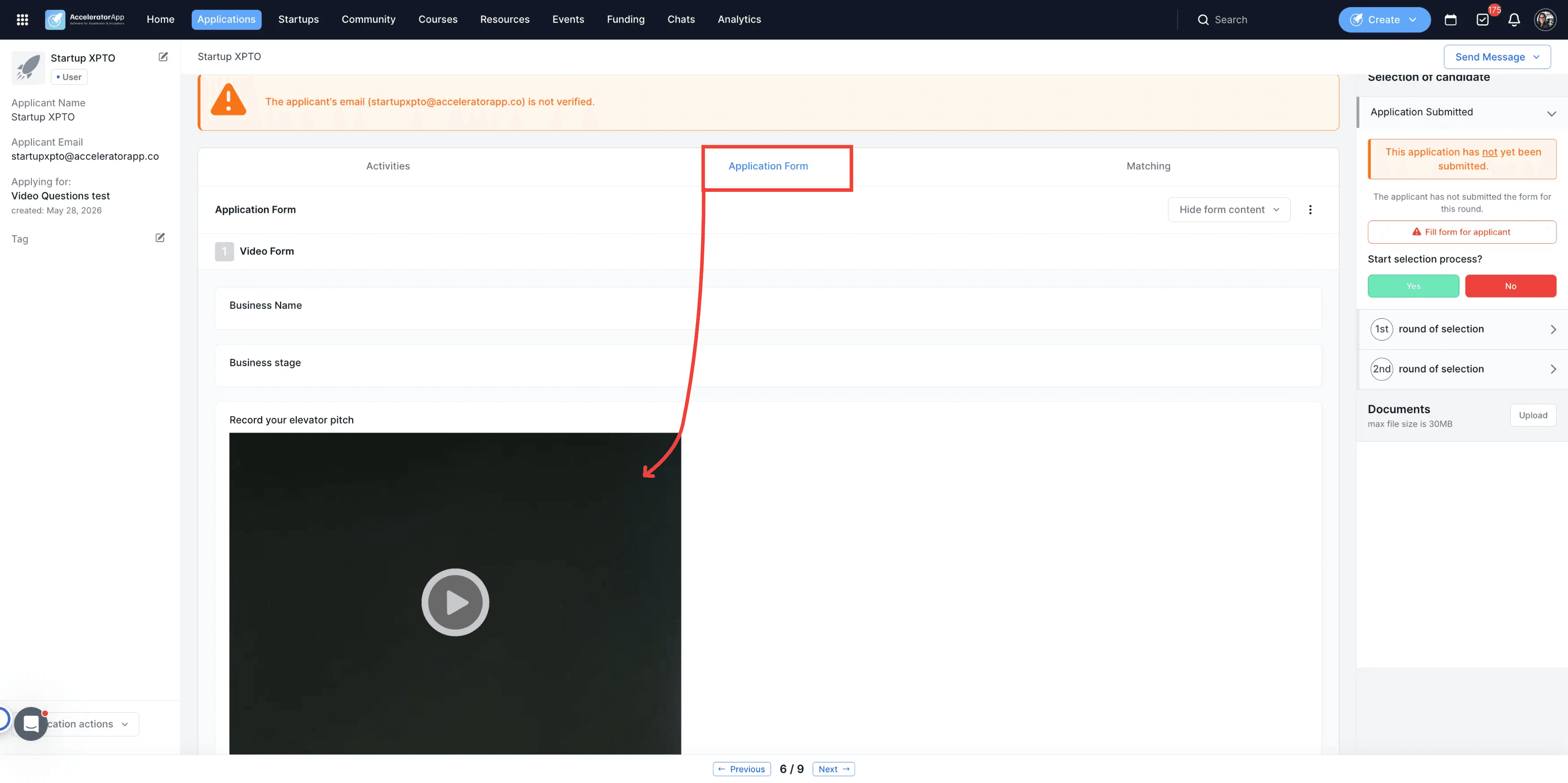This screenshot has width=1568, height=783.
Task: Click Fill form for applicant button
Action: (1461, 232)
